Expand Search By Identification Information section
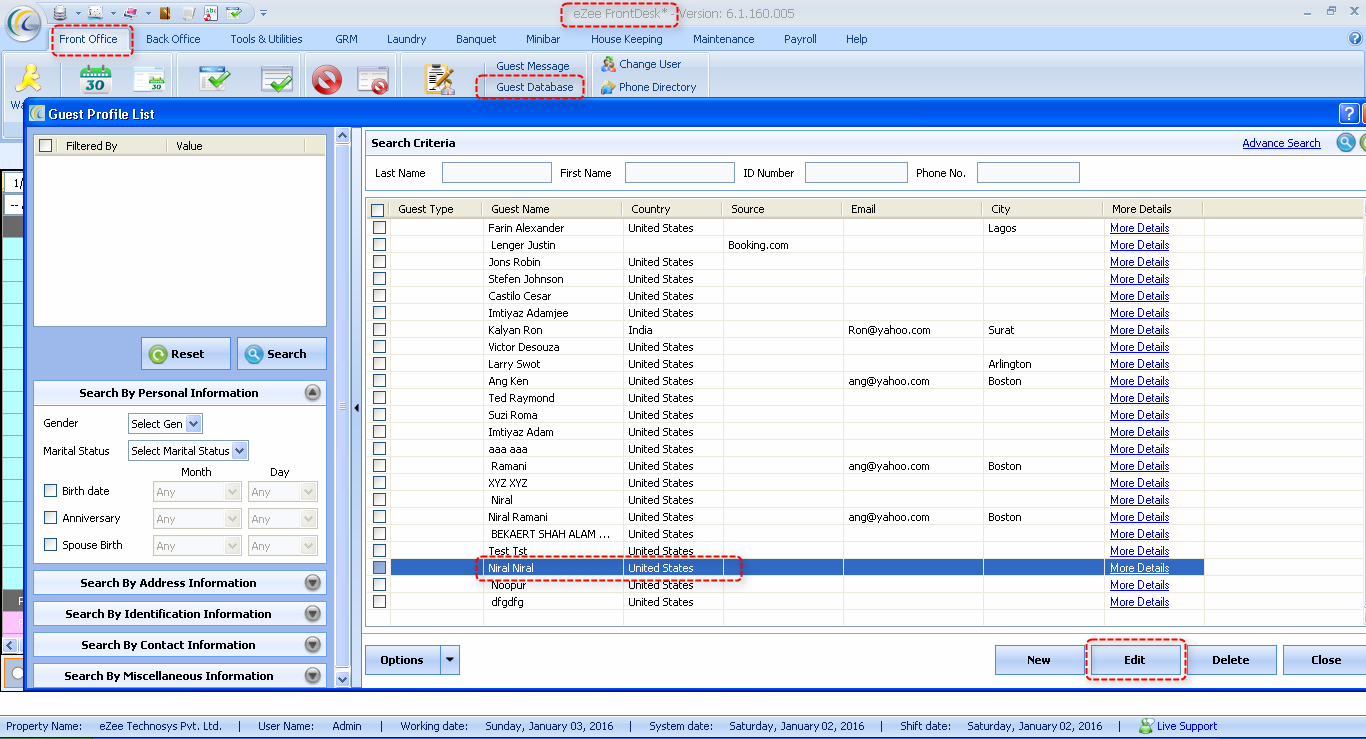 pos(312,614)
